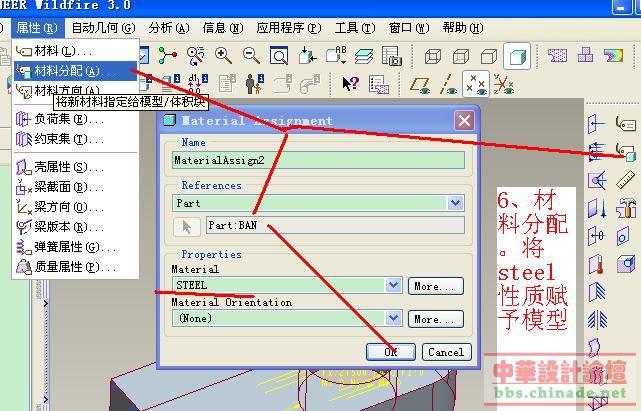
Task: Click the context help arrow-question icon
Action: 350,83
